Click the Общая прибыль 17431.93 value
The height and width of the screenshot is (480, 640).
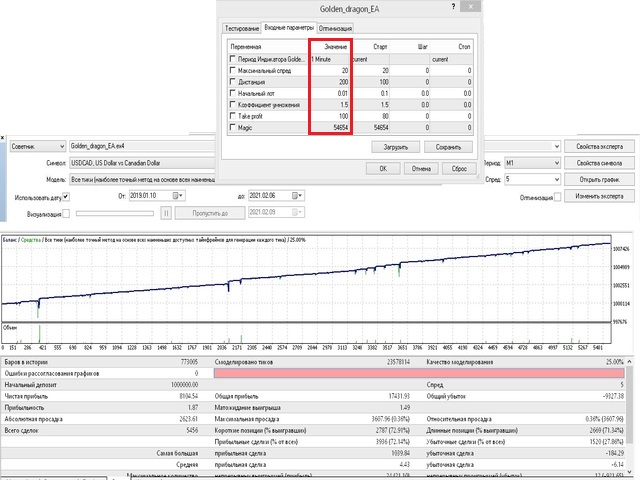pyautogui.click(x=399, y=396)
